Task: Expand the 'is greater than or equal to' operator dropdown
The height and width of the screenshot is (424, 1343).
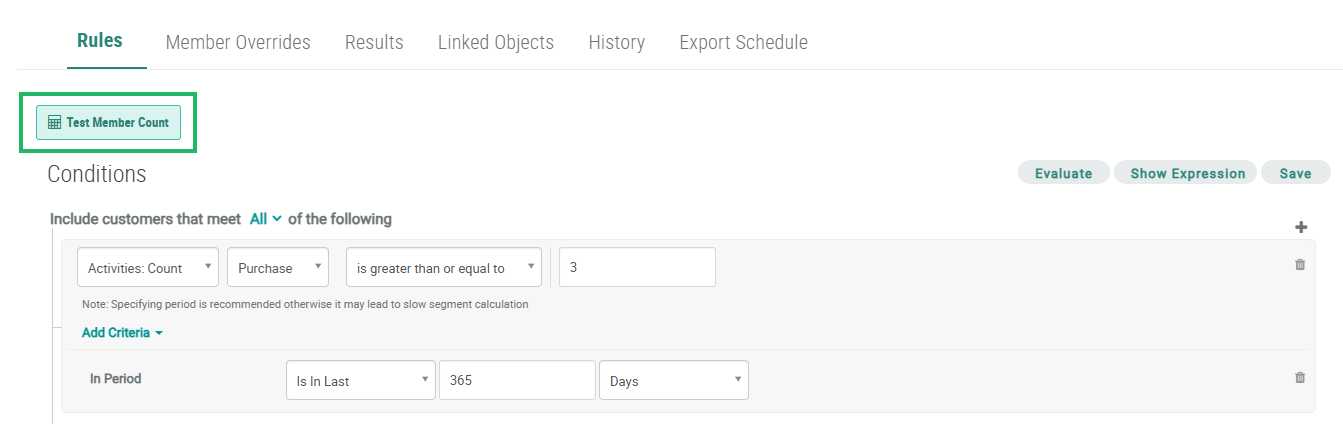Action: 444,268
